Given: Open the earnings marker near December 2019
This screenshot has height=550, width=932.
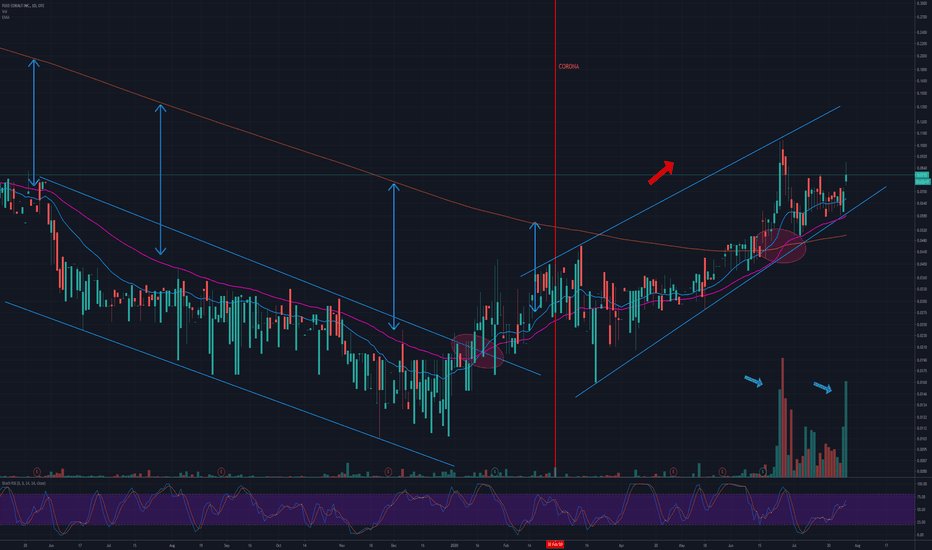Looking at the screenshot, I should click(x=388, y=472).
